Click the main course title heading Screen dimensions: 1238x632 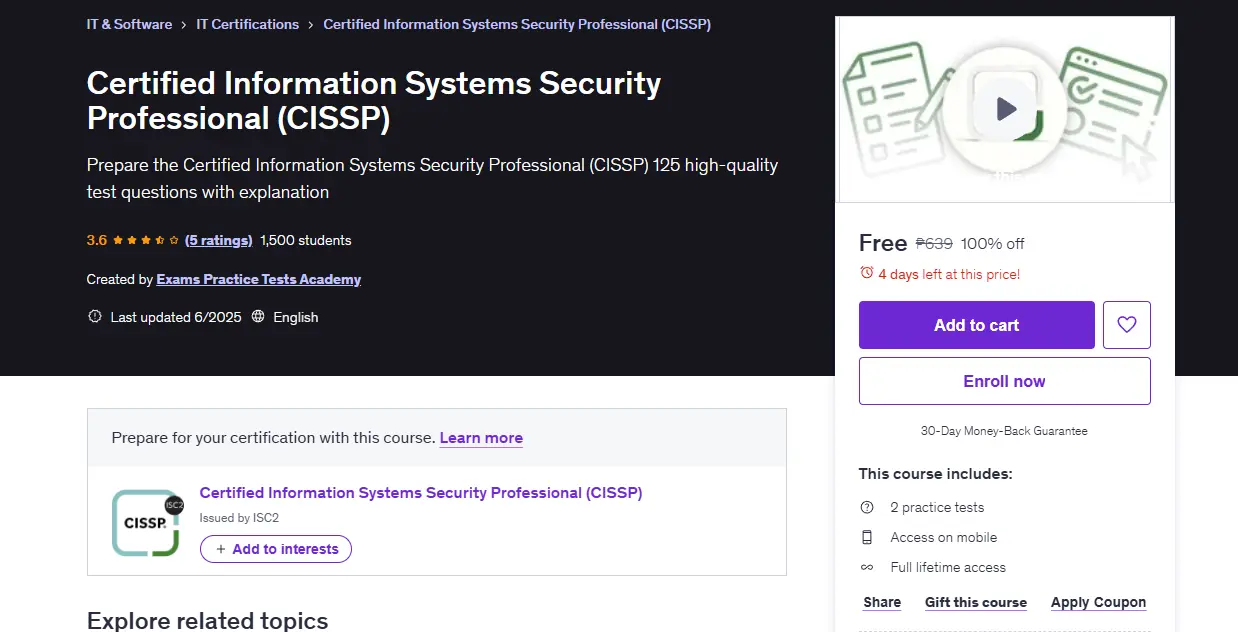[x=374, y=100]
